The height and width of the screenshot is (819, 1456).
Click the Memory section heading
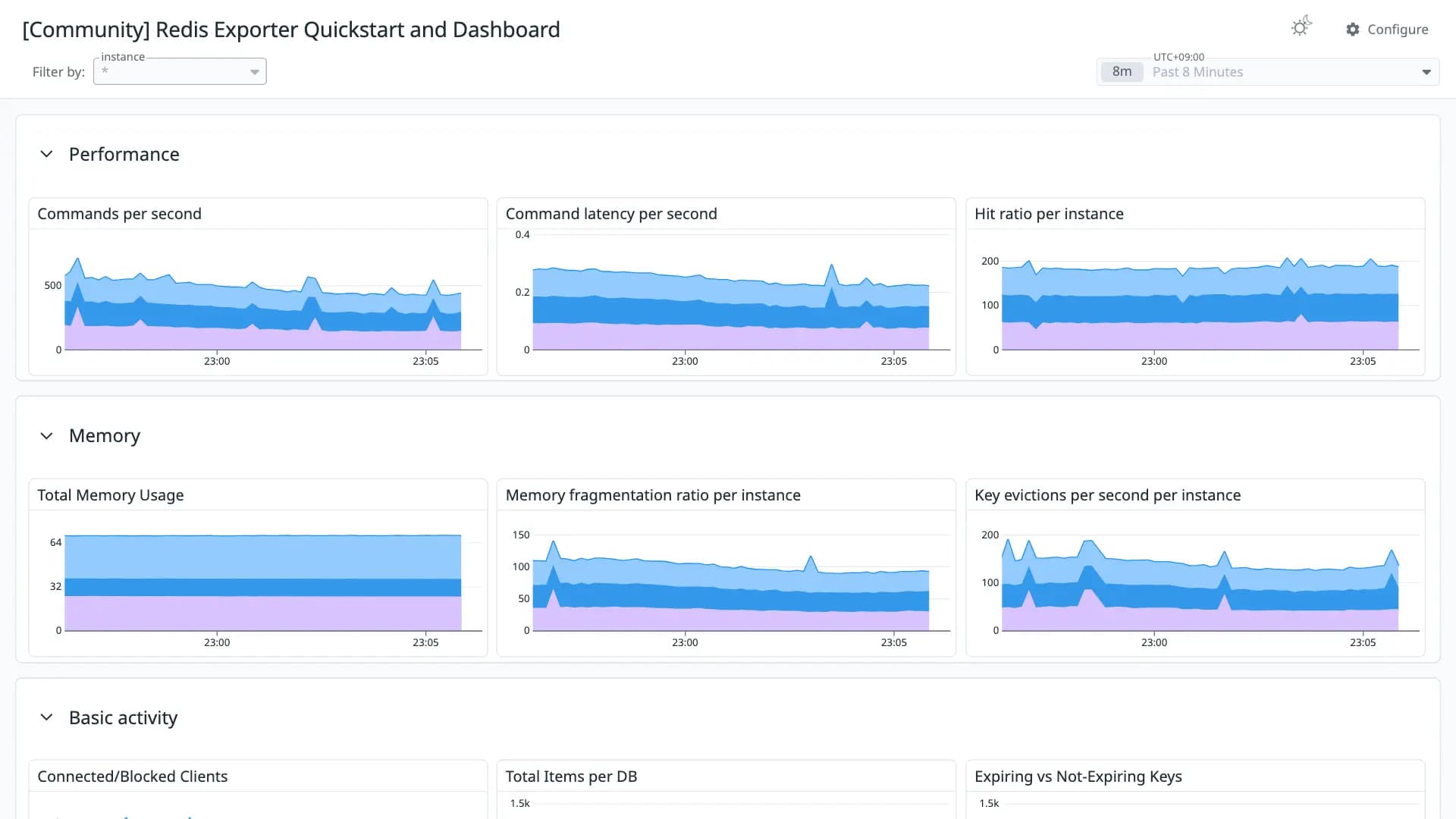click(x=105, y=436)
